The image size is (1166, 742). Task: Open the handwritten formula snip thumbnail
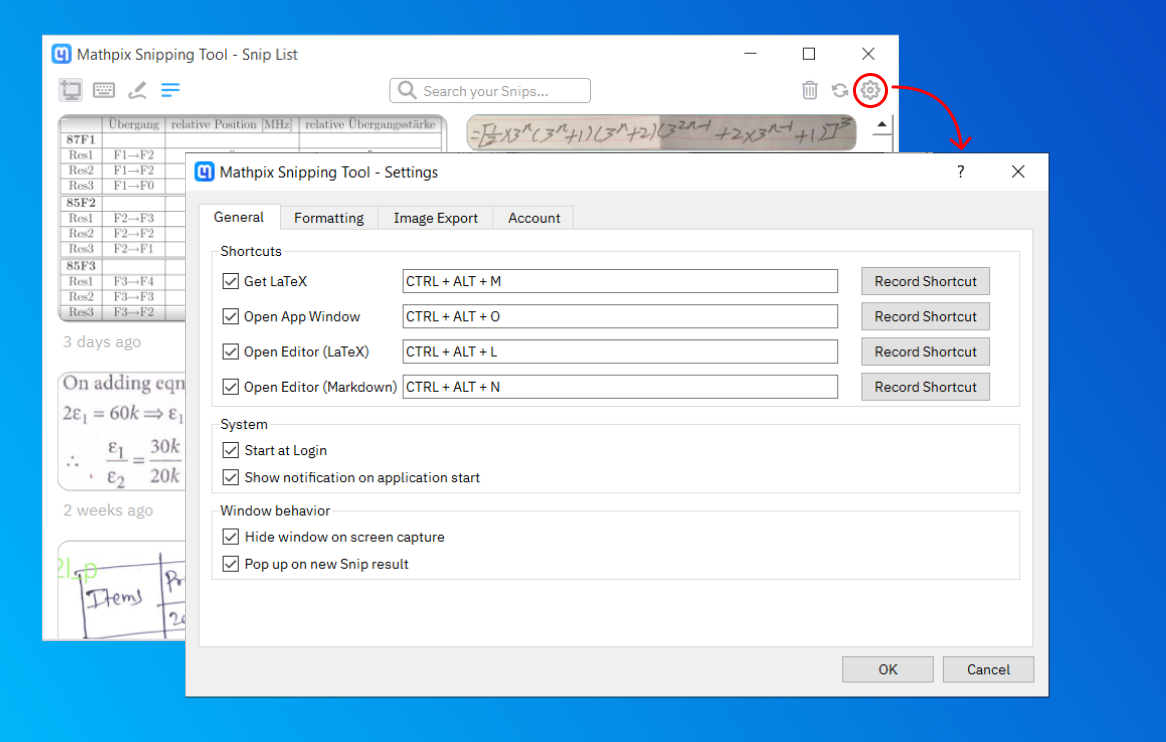pos(661,133)
